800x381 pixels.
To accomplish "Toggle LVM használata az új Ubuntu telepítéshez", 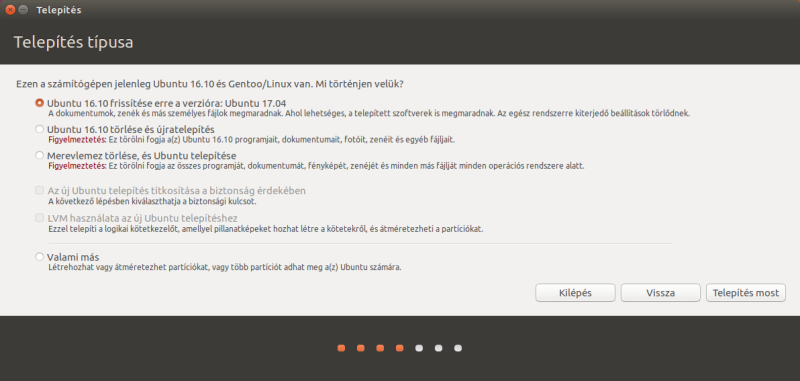I will coord(39,218).
